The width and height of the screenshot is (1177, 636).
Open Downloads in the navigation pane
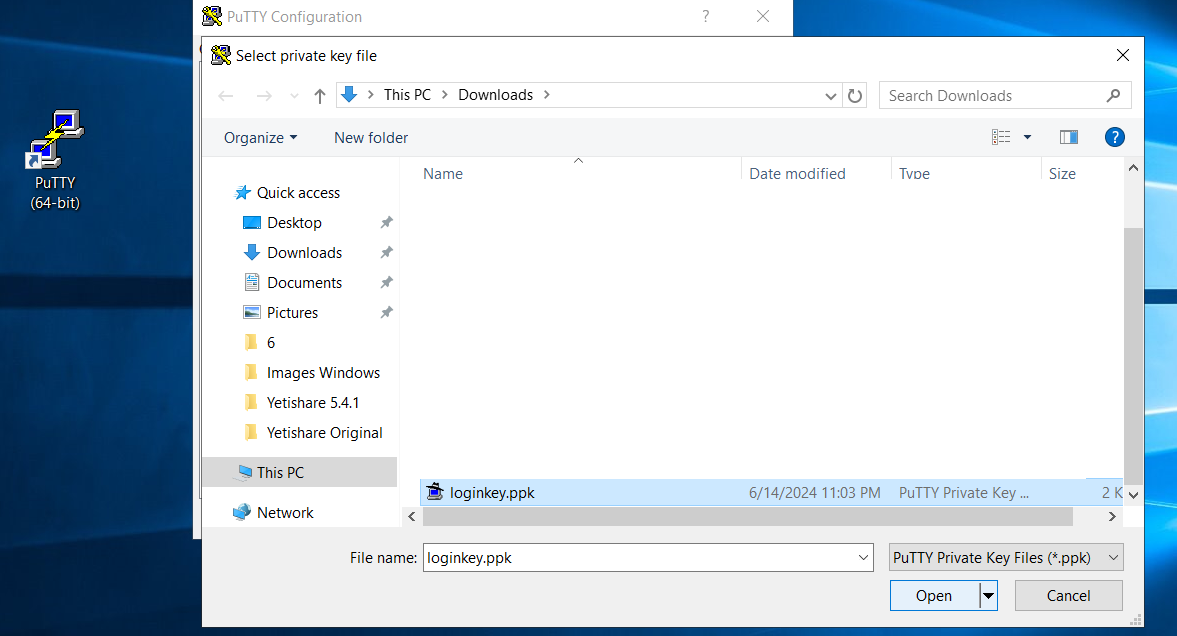click(304, 253)
